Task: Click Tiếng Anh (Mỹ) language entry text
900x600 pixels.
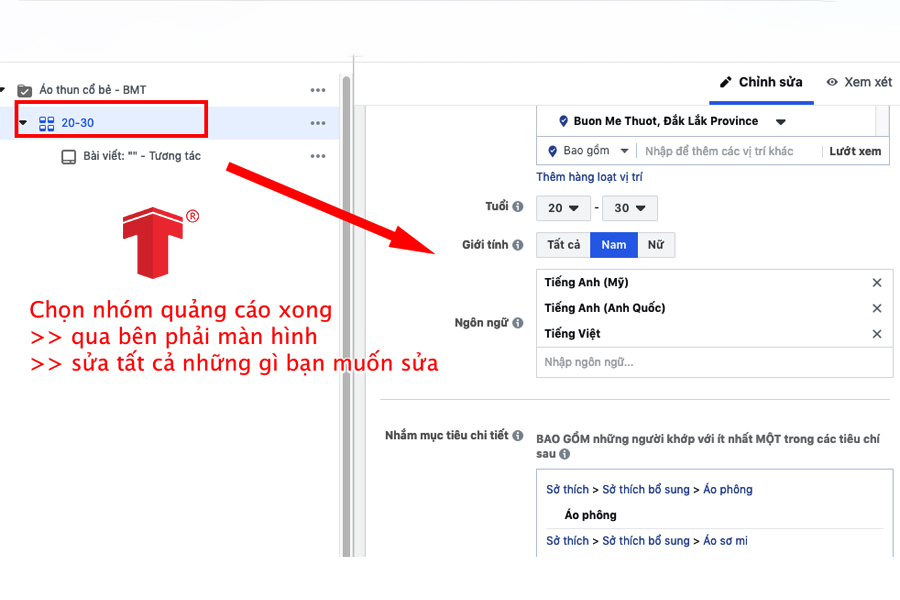Action: coord(586,282)
